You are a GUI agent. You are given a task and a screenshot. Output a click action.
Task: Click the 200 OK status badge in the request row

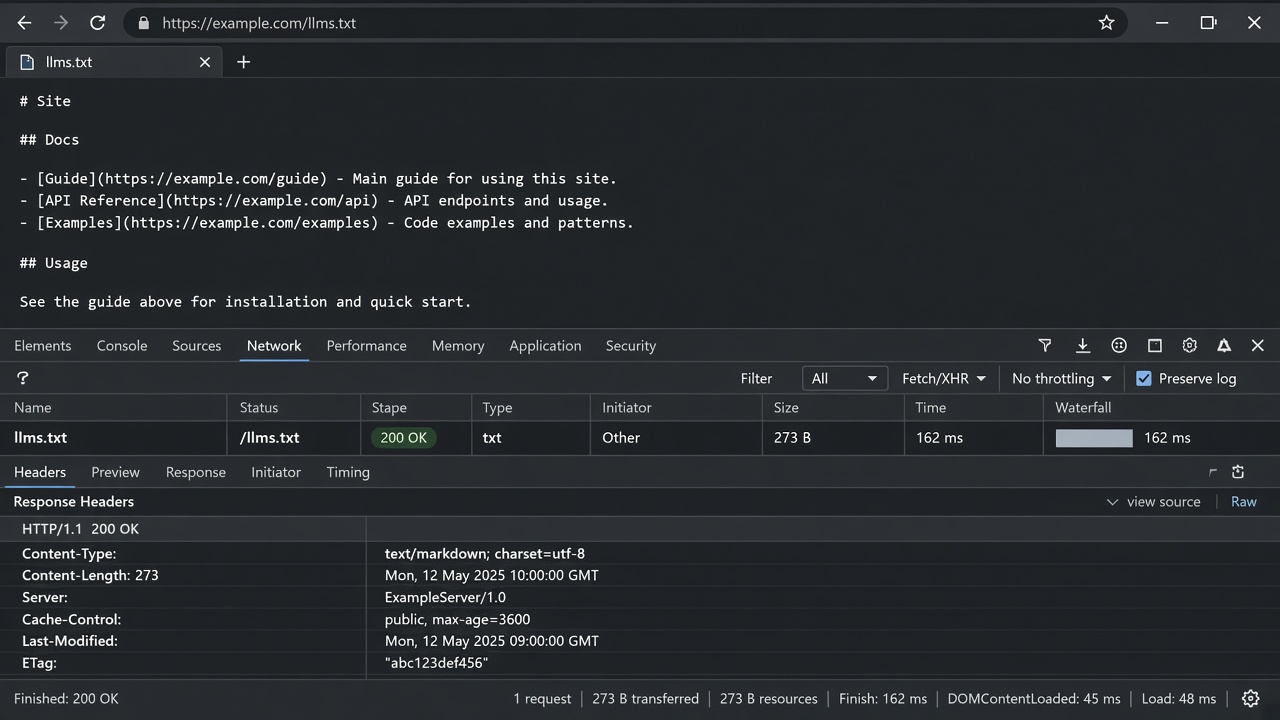coord(404,437)
